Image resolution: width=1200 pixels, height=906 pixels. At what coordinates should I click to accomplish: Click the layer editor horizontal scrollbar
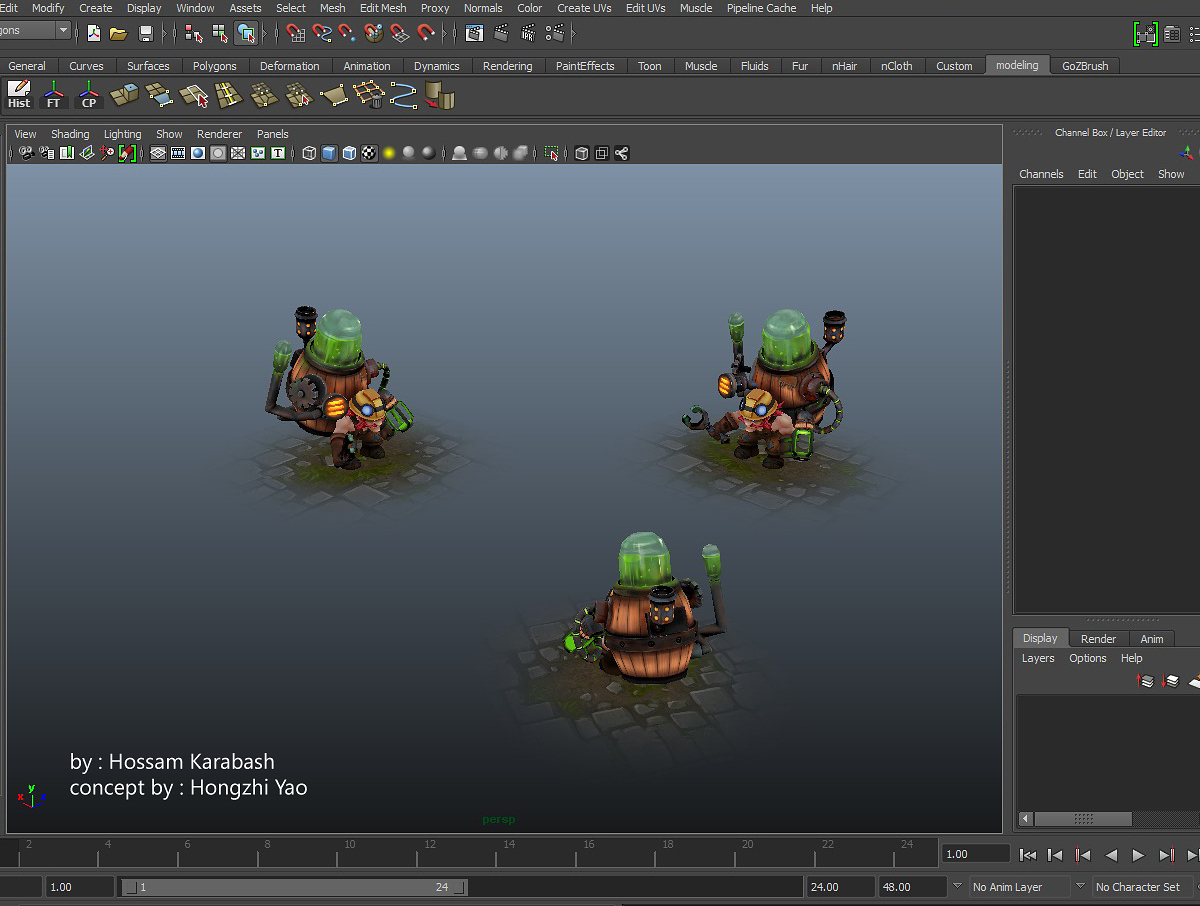pos(1082,819)
